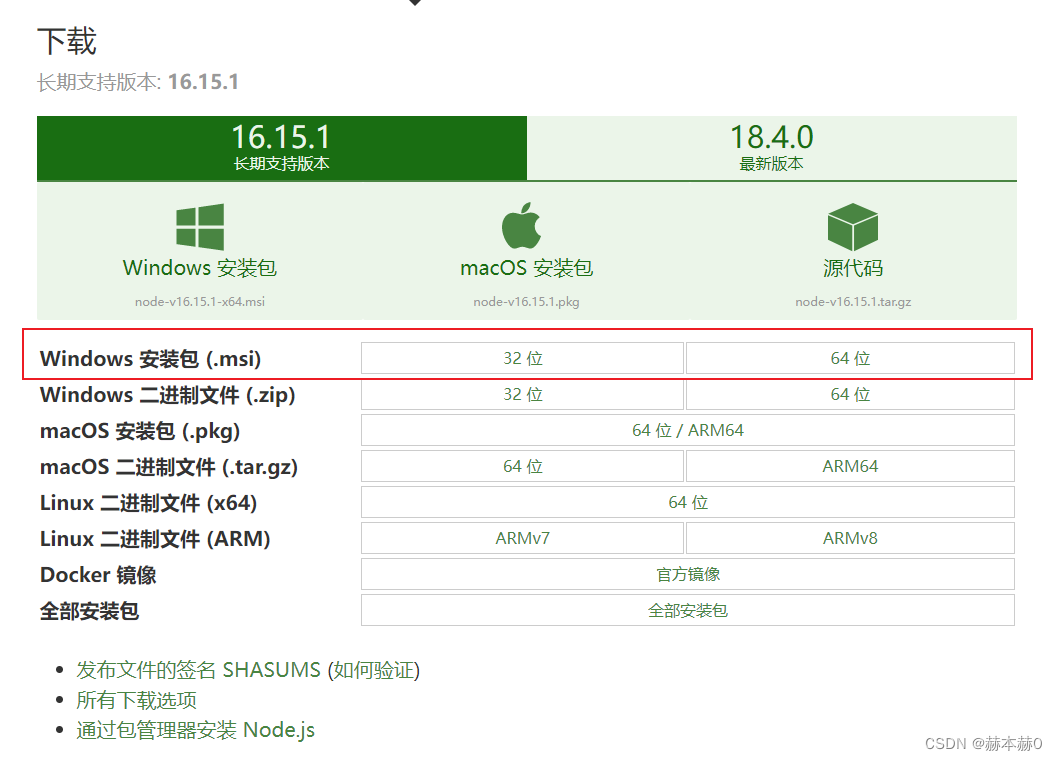
Task: Click node-v16.15.1.tar.gz file name
Action: coord(853,301)
